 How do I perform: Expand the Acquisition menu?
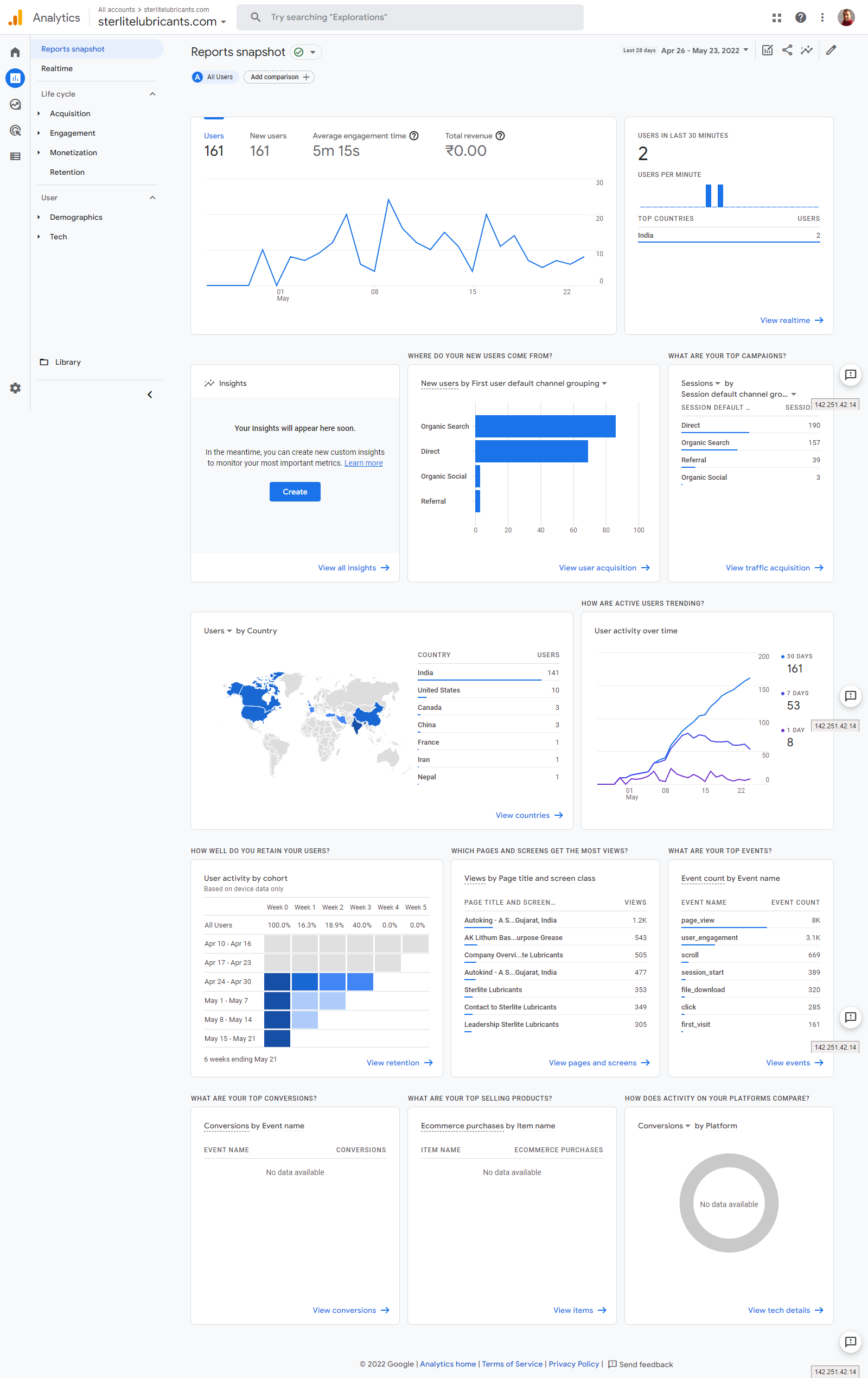tap(39, 113)
